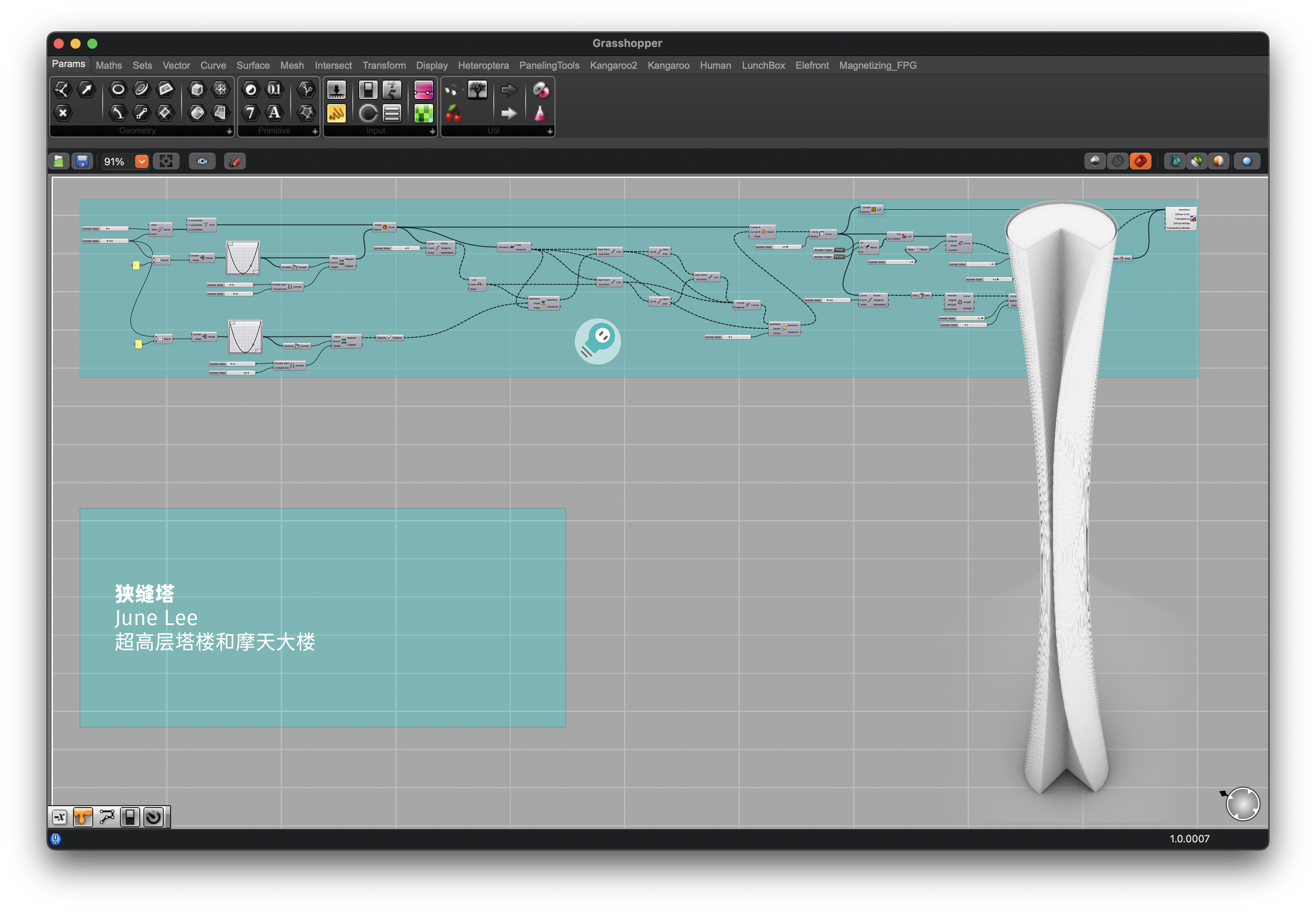Click the Panel component icon

point(336,113)
